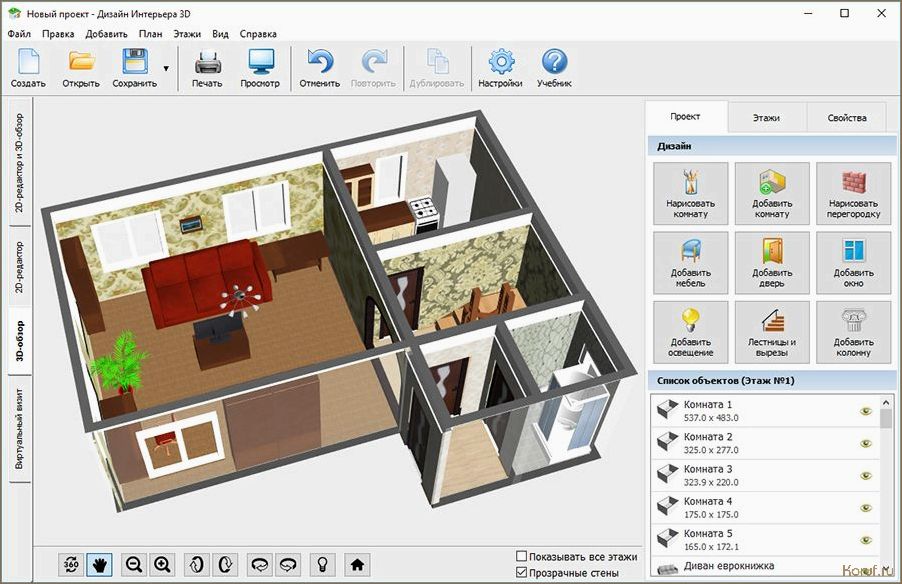Viewport: 902px width, 584px height.
Task: Open Добавить мебель furniture tool
Action: coord(690,263)
